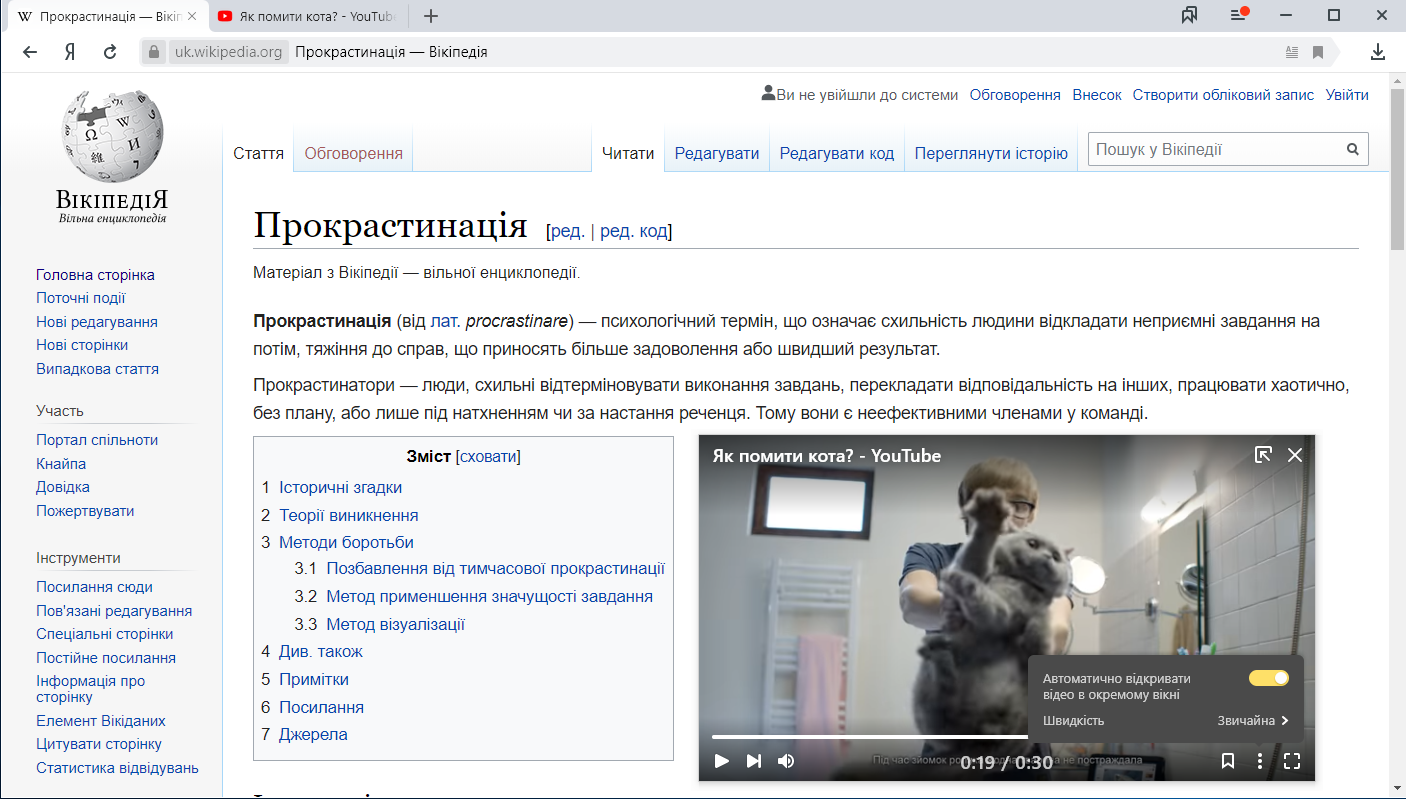1406x799 pixels.
Task: Return video to its original tab
Action: (x=1263, y=455)
